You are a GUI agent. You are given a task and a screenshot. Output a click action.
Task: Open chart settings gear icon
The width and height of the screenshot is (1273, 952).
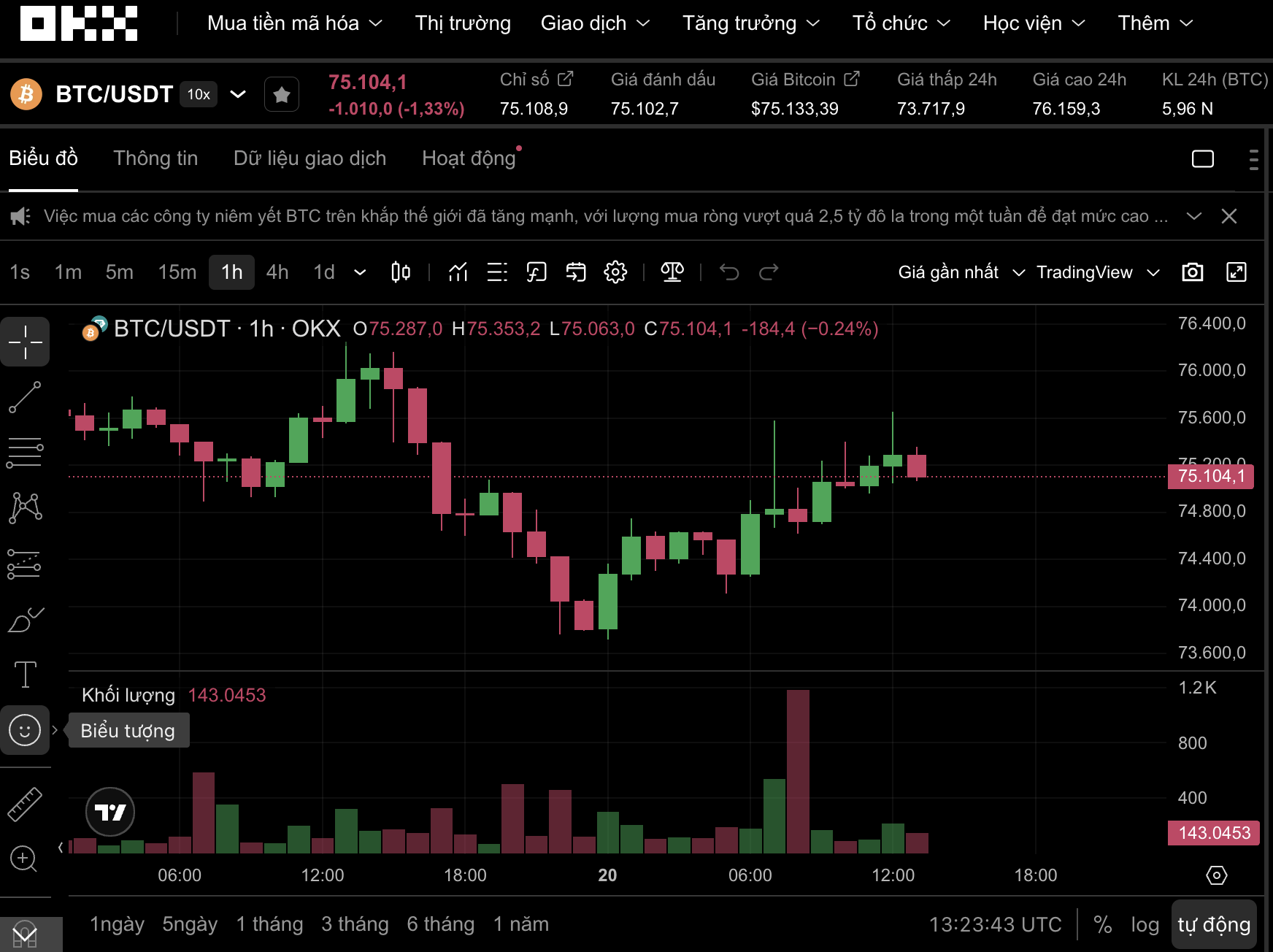[x=615, y=272]
